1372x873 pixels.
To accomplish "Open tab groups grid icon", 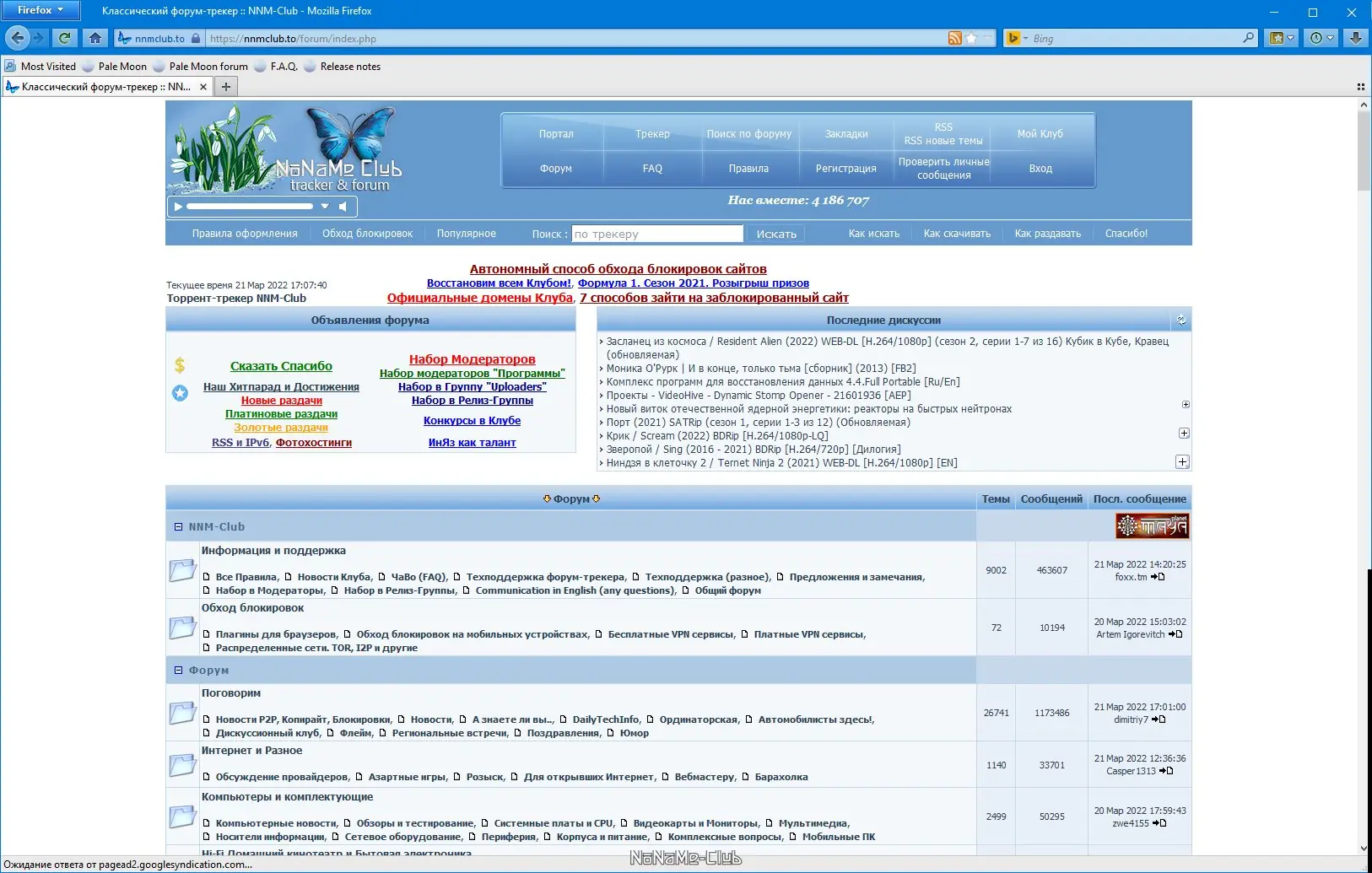I will pyautogui.click(x=1360, y=87).
